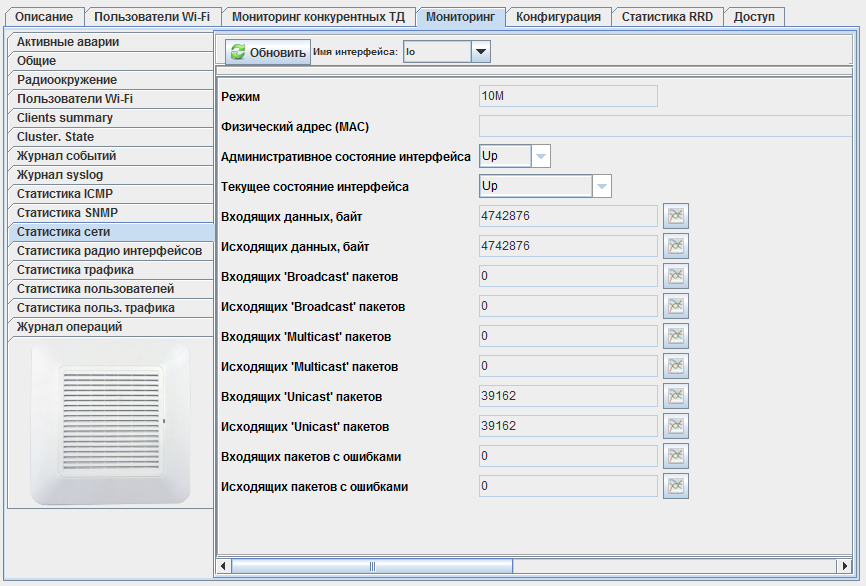Show graph for incoming Multicast packets

coord(677,336)
